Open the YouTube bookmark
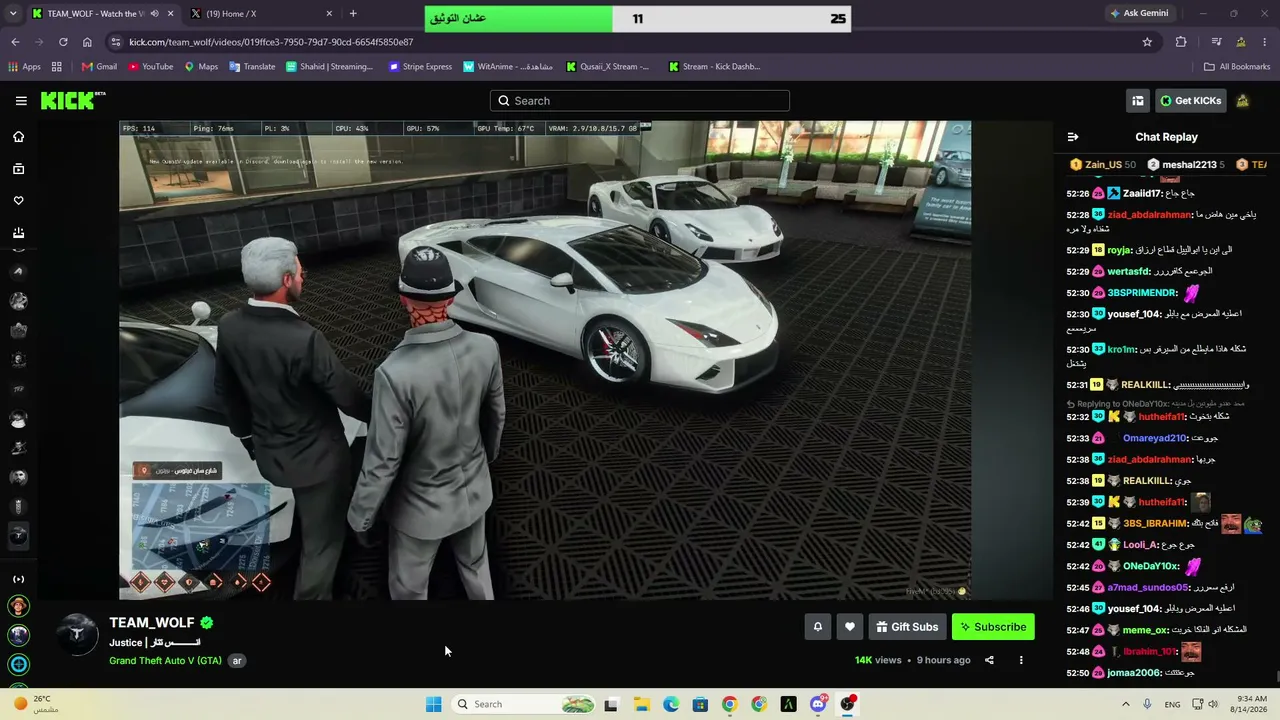This screenshot has height=720, width=1280. 150,67
